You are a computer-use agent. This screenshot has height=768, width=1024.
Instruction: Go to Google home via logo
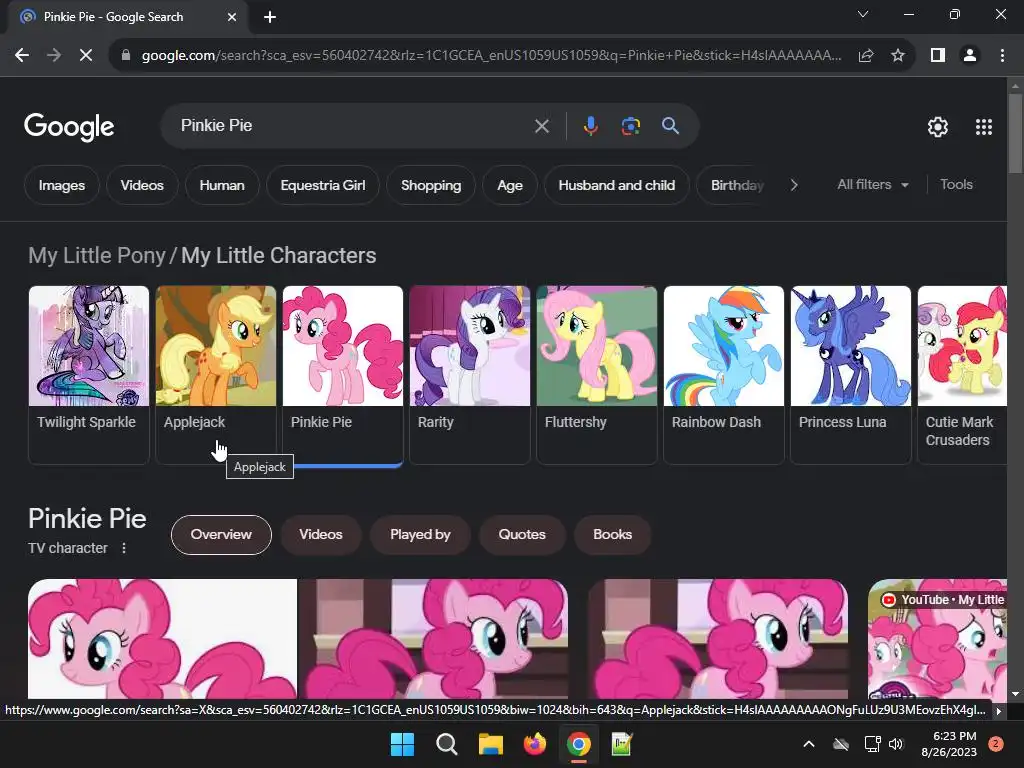pyautogui.click(x=69, y=127)
